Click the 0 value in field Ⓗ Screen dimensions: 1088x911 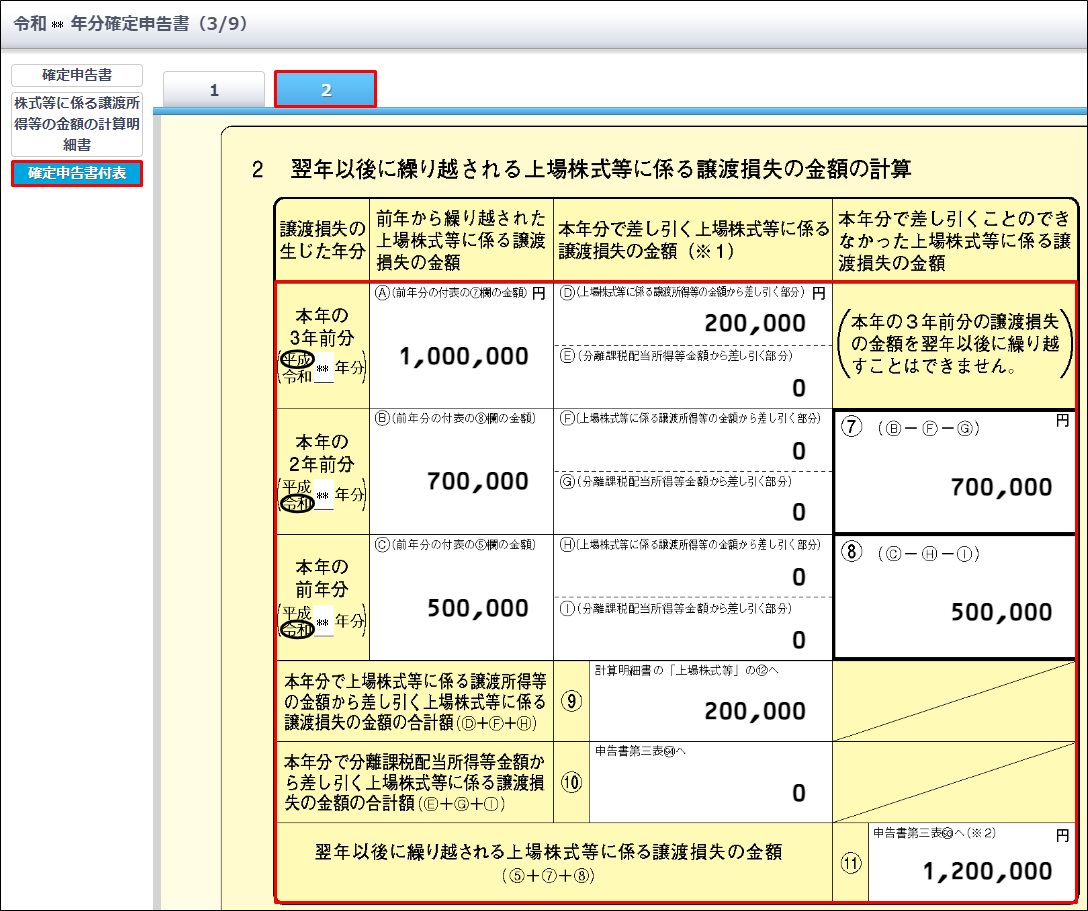click(x=799, y=577)
